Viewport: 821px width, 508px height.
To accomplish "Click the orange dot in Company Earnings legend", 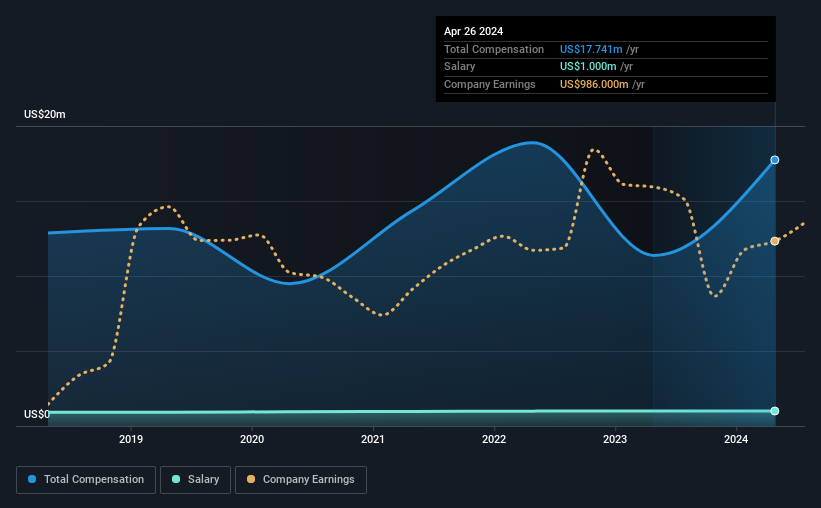I will [251, 479].
